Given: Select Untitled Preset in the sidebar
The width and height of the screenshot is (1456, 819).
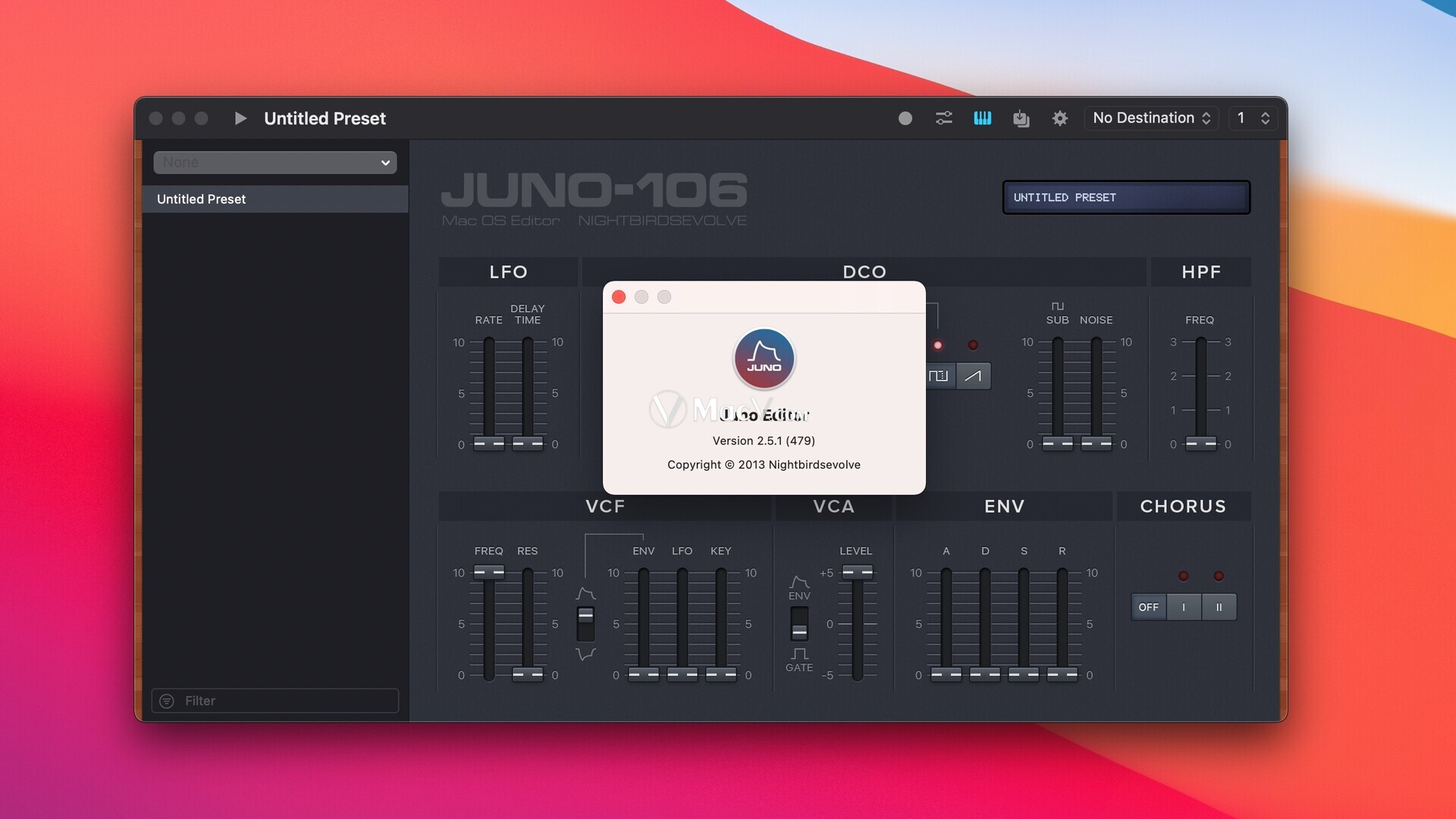Looking at the screenshot, I should (x=275, y=199).
